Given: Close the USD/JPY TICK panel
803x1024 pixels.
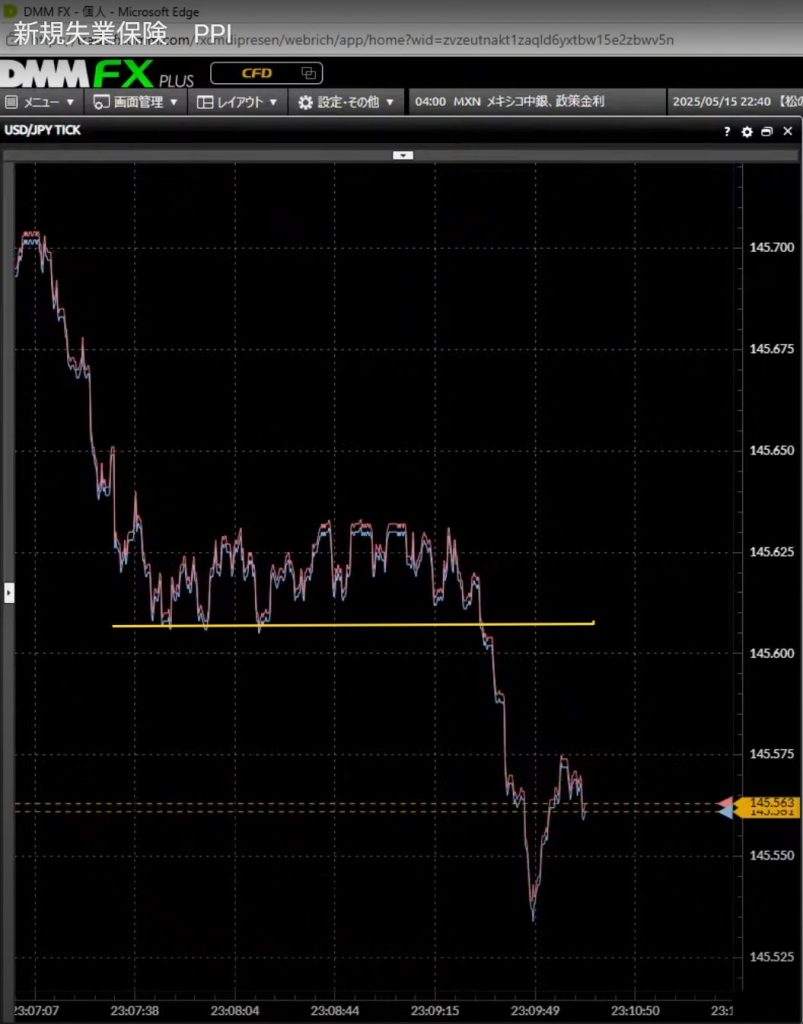Looking at the screenshot, I should point(786,132).
